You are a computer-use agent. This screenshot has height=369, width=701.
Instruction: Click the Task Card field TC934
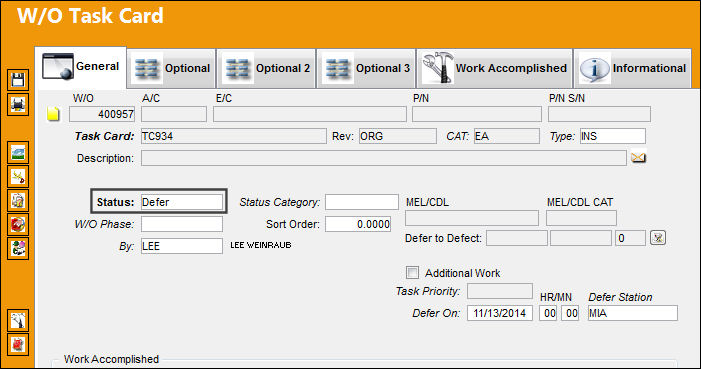click(x=234, y=136)
